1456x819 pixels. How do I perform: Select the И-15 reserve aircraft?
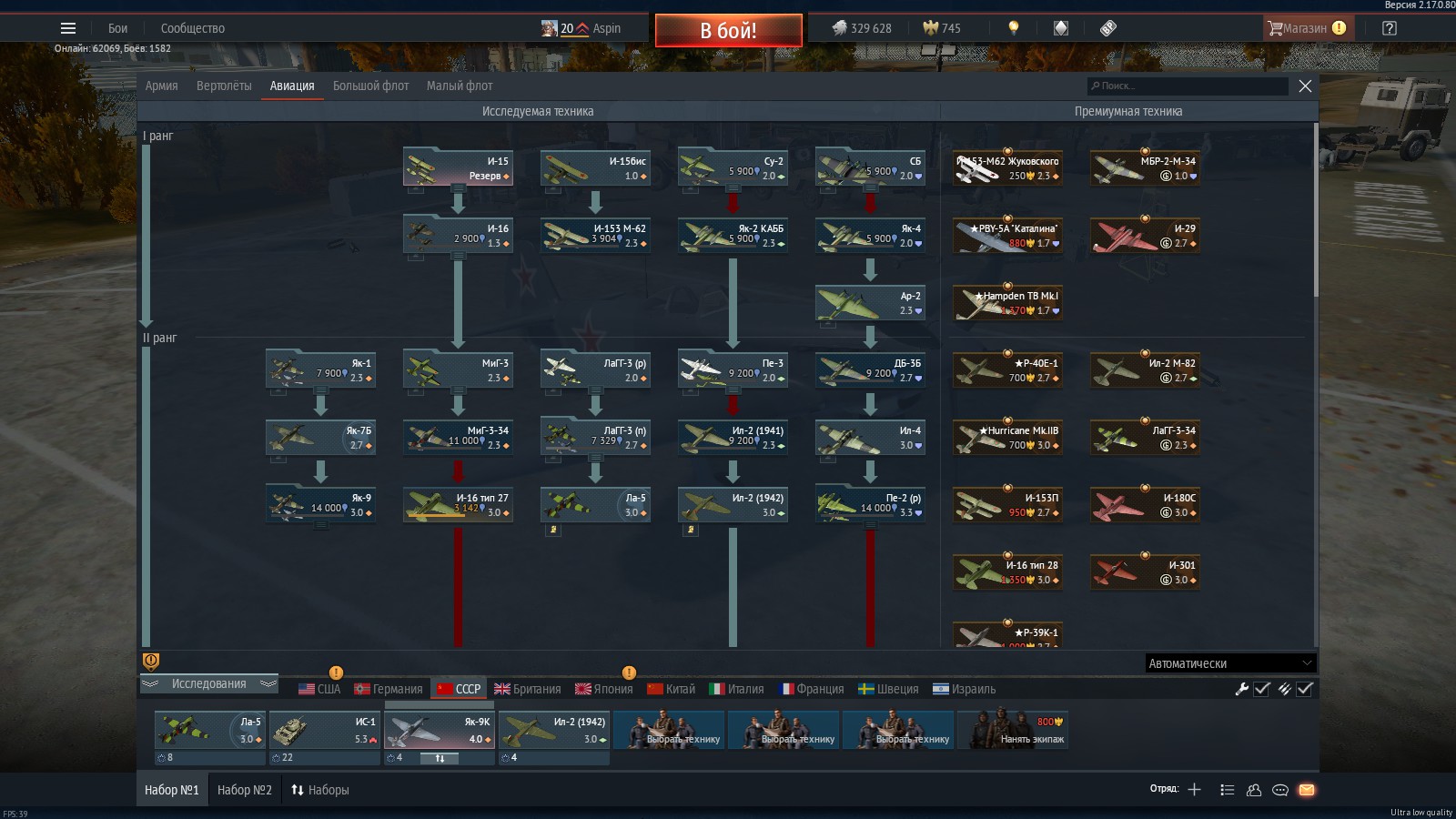pos(458,167)
